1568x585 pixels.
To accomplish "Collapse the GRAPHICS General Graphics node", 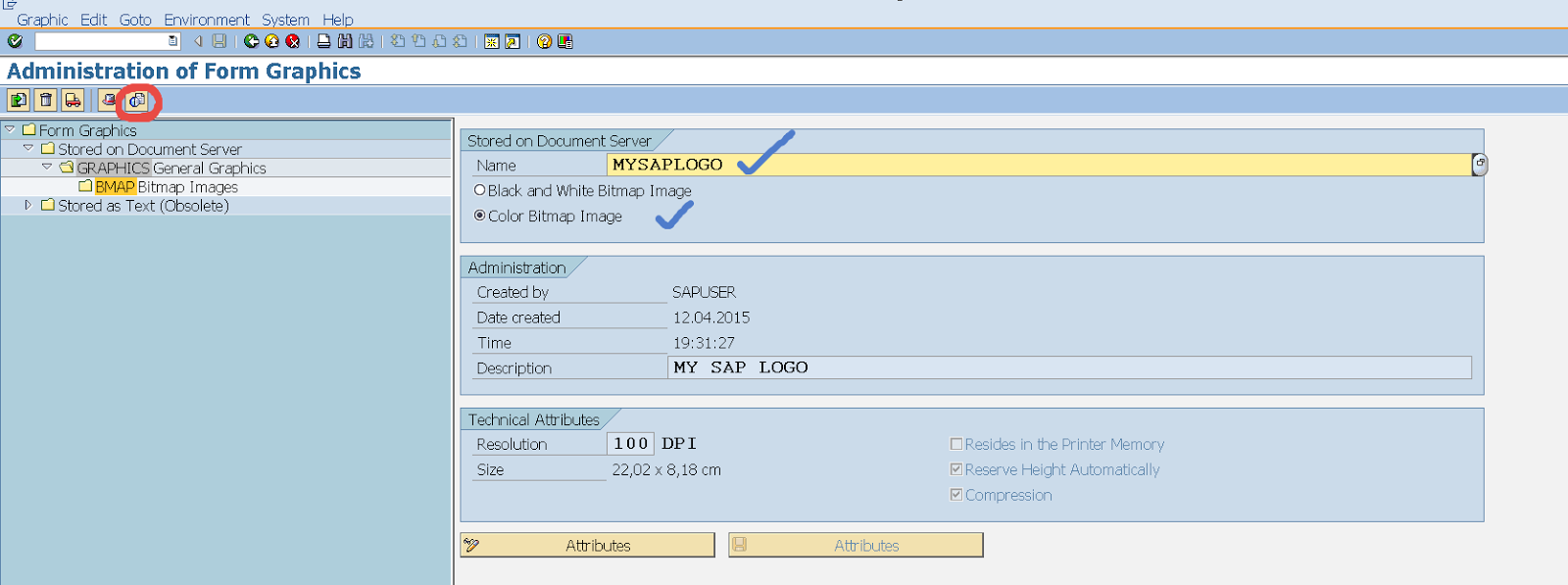I will pyautogui.click(x=47, y=168).
